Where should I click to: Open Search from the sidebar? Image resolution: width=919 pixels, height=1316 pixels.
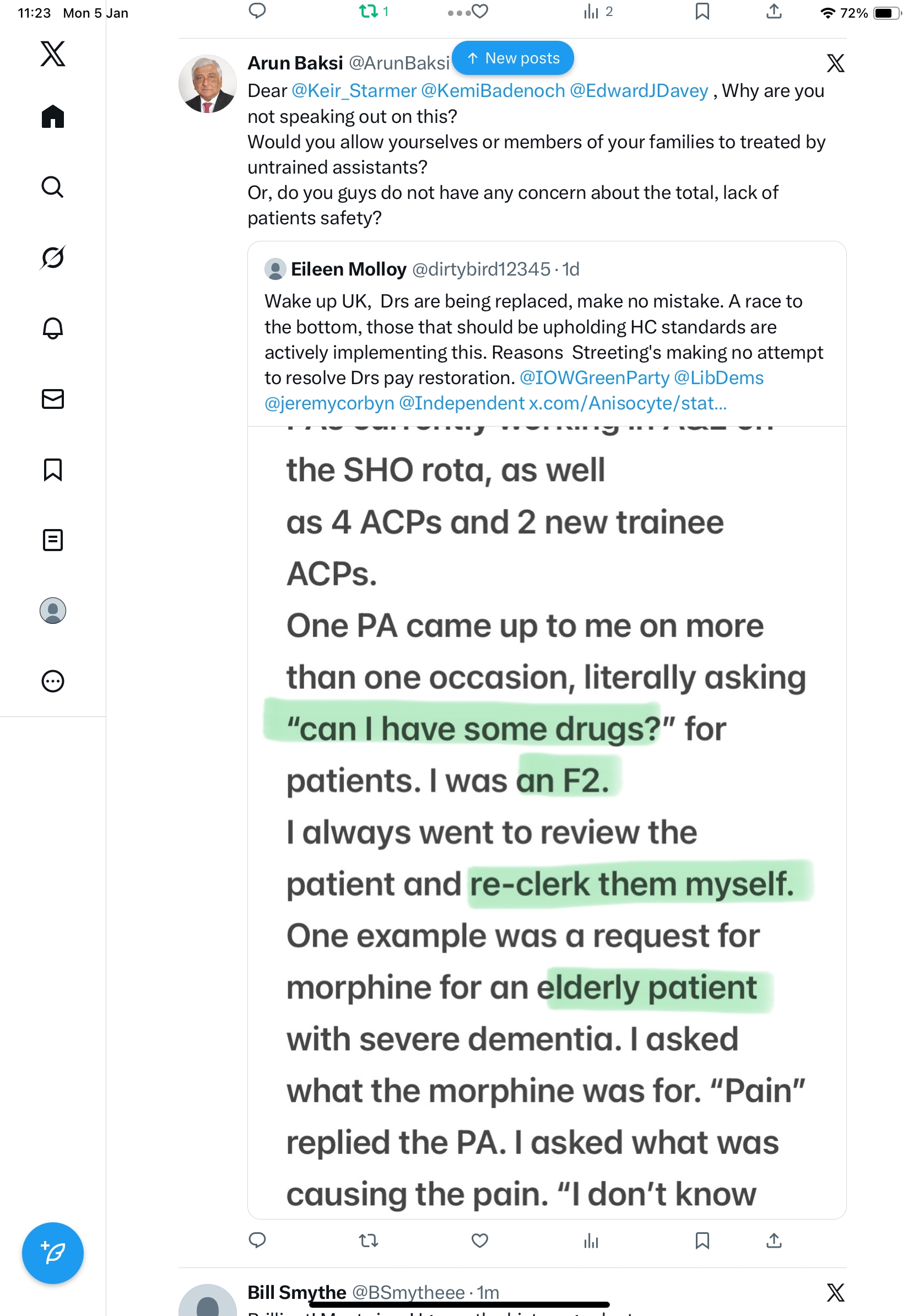click(53, 187)
